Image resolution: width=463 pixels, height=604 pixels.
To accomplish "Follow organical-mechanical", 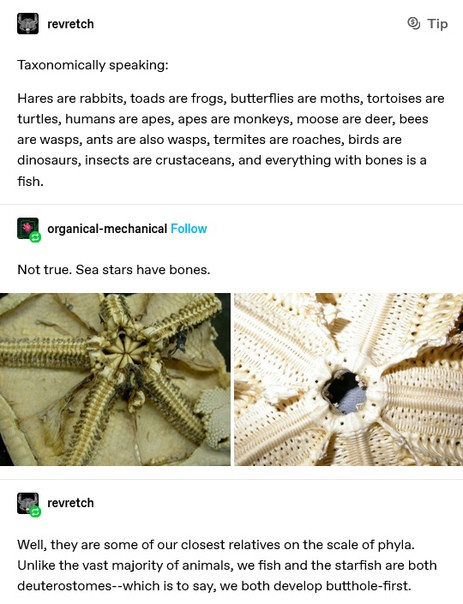I will tap(189, 229).
